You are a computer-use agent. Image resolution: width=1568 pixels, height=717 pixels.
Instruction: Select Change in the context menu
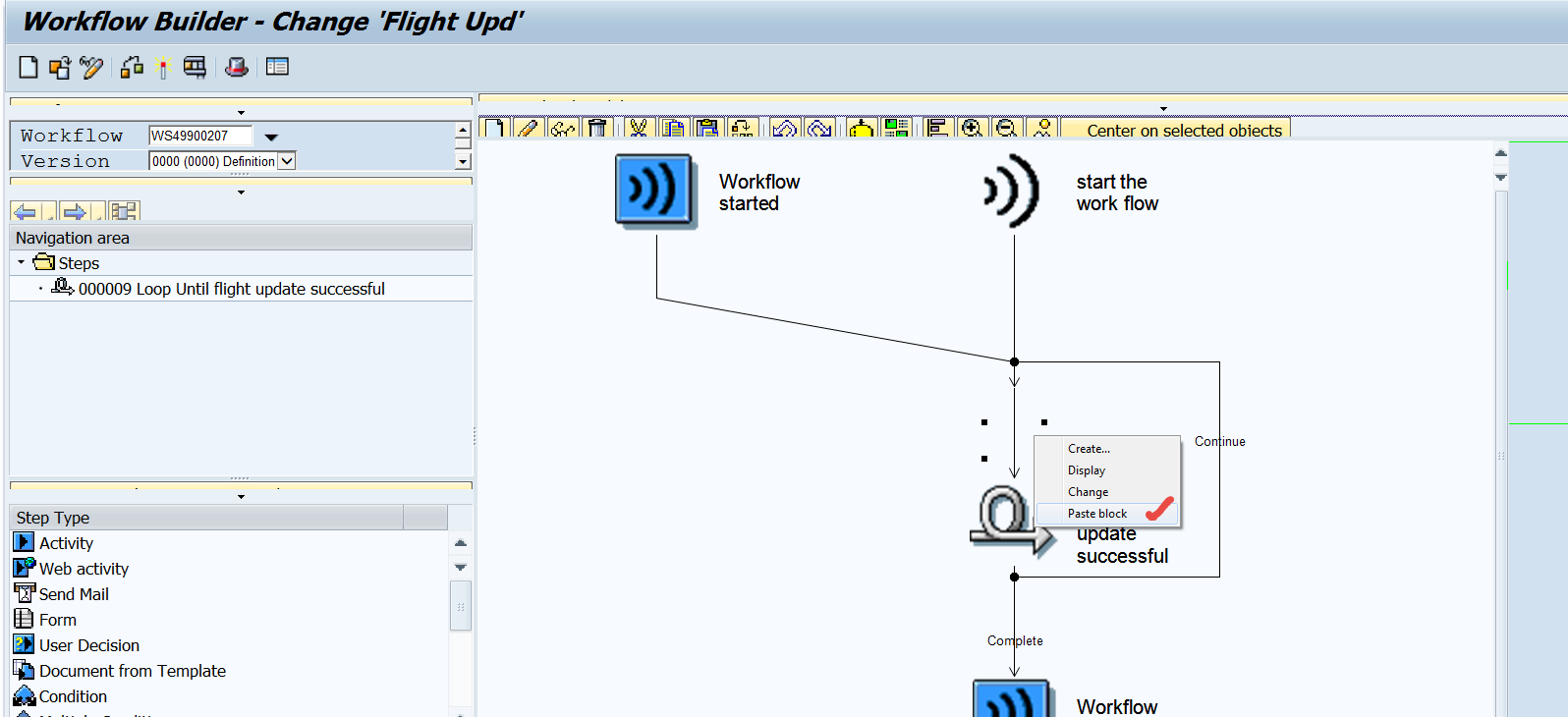(x=1088, y=492)
